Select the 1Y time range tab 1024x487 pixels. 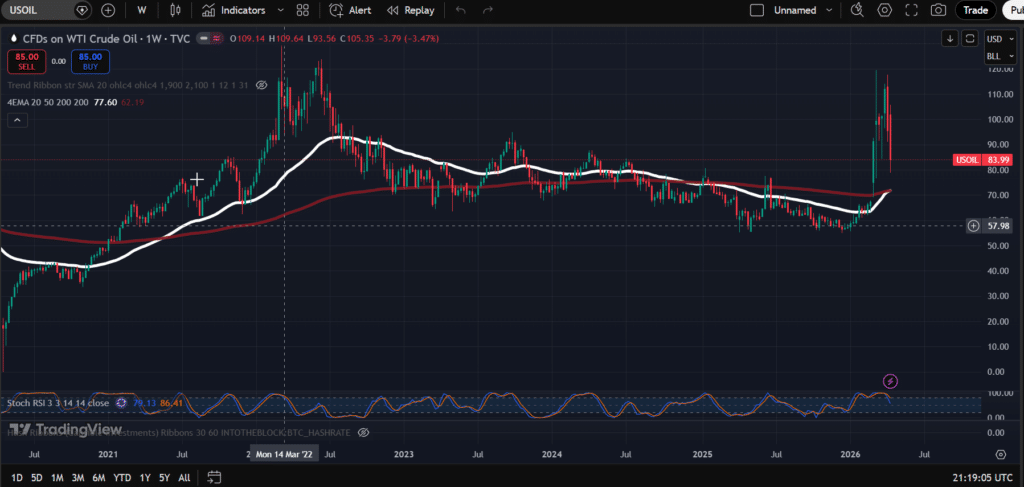[146, 478]
